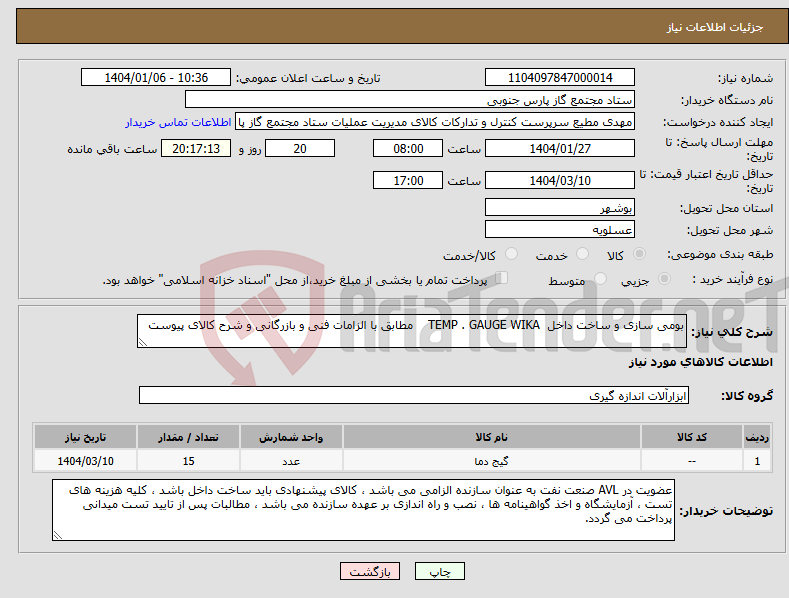This screenshot has width=789, height=598.
Task: Click the item name cell گیج دما
Action: [492, 461]
